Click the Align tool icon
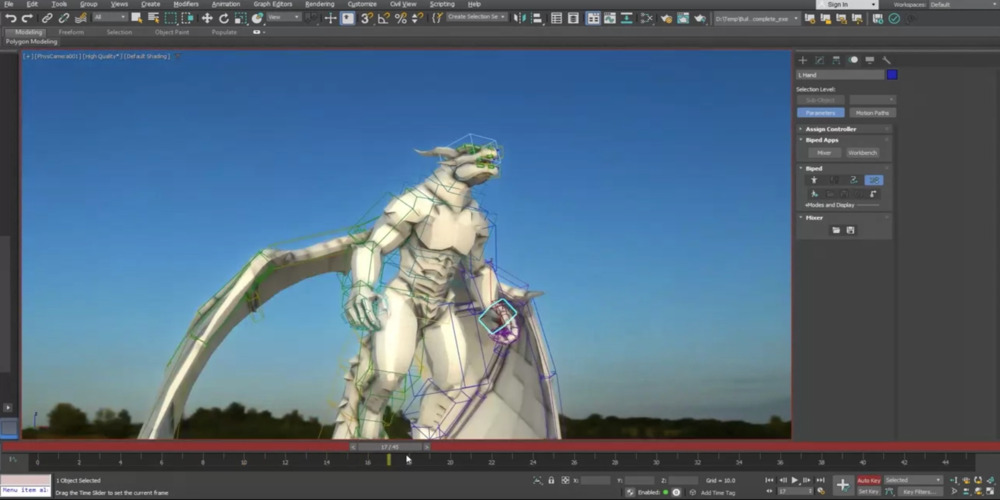 click(x=536, y=18)
